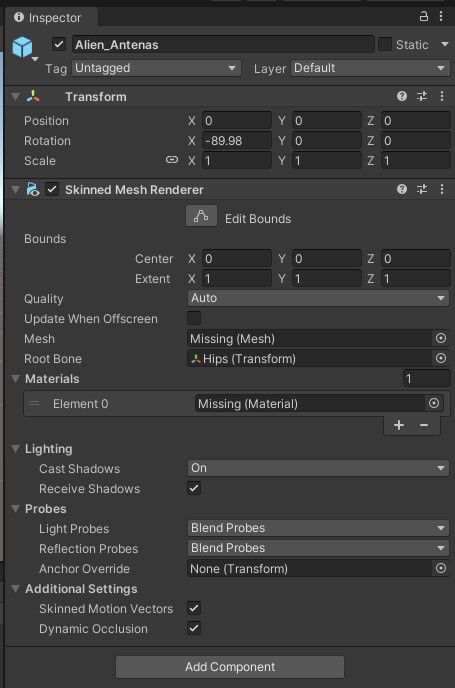Collapse the Lighting section
This screenshot has width=455, height=688.
pos(15,448)
